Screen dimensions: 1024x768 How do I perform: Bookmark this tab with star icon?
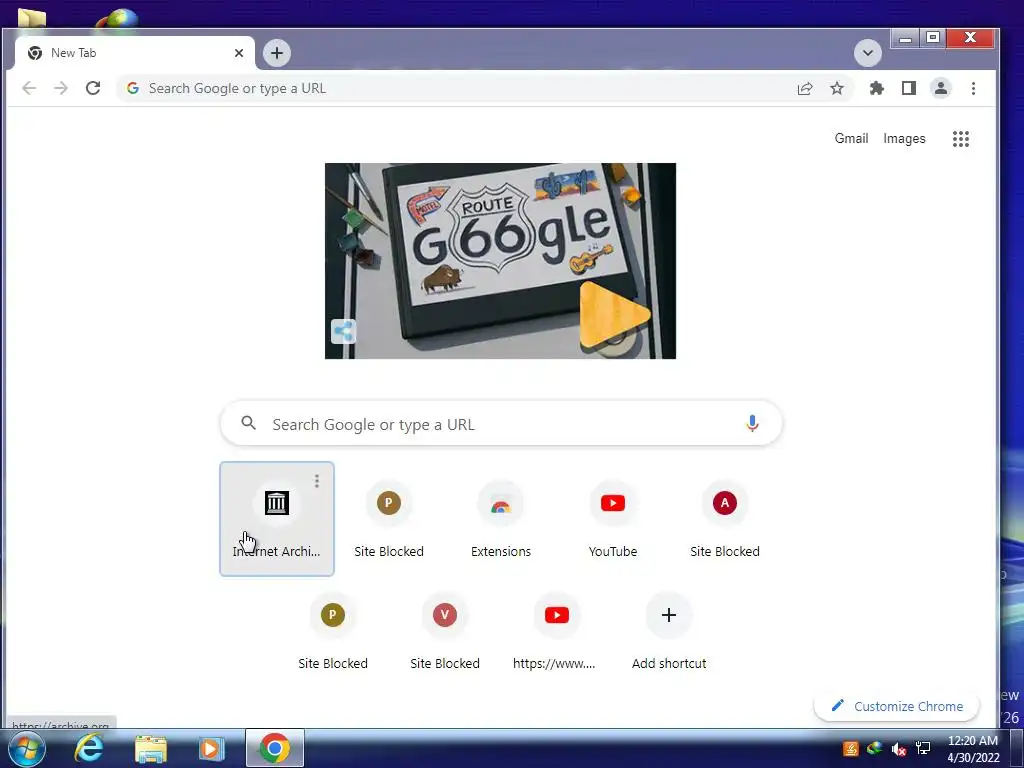click(x=837, y=88)
